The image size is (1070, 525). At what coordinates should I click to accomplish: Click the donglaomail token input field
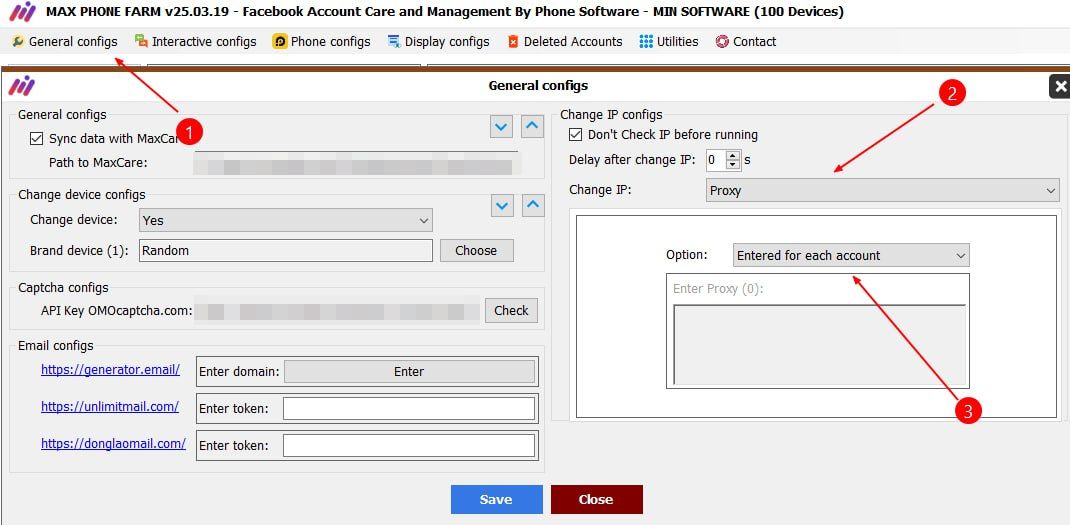tap(409, 446)
